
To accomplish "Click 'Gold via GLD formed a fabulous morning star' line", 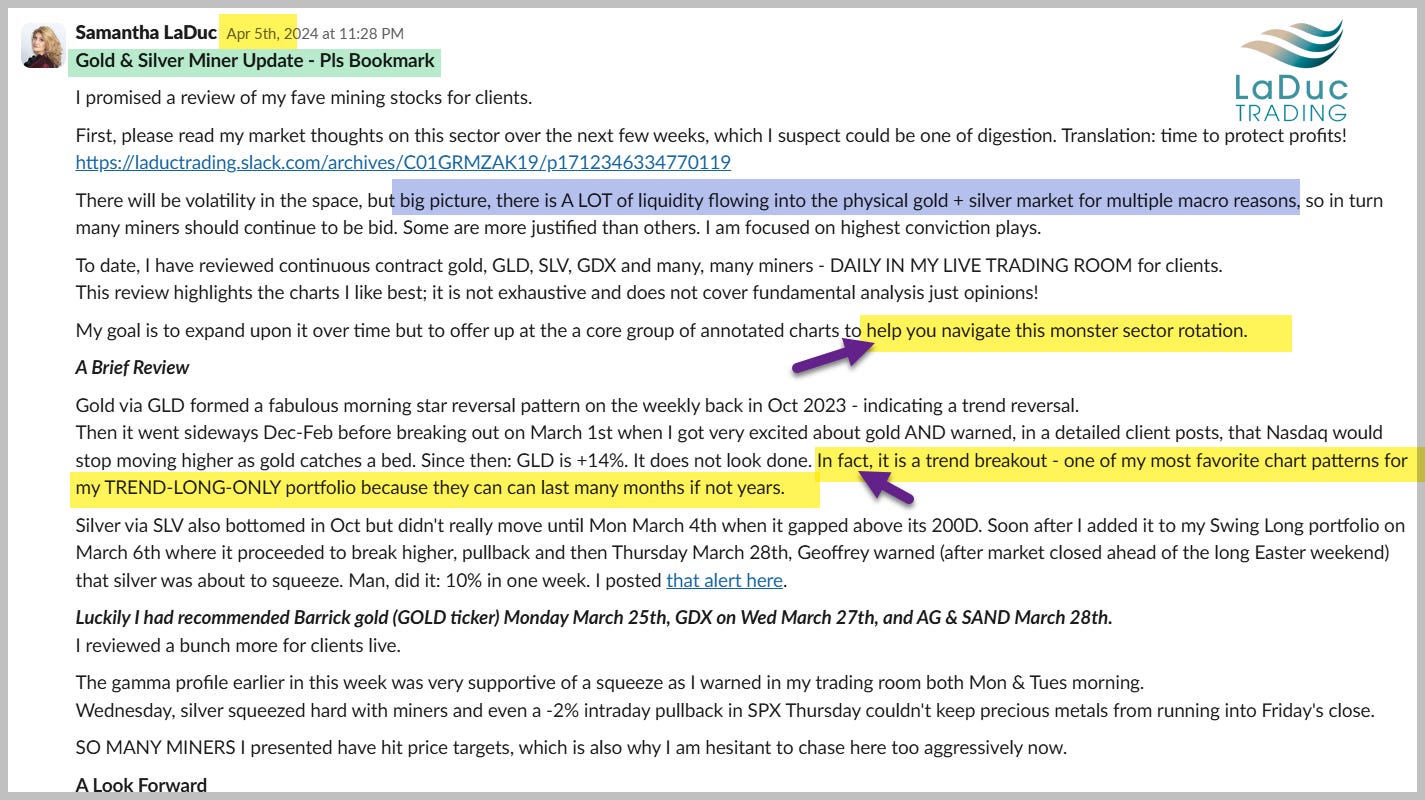I will 577,406.
